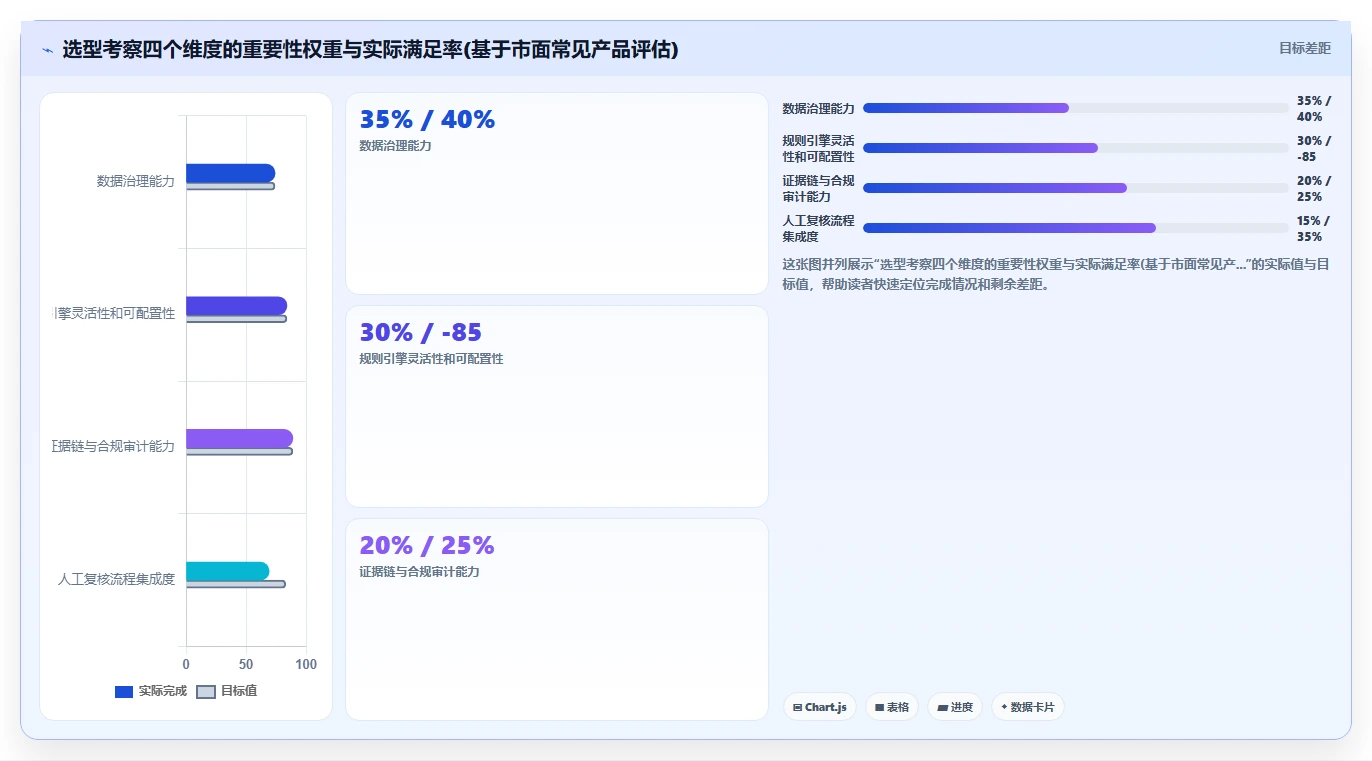The width and height of the screenshot is (1372, 761).
Task: Click the blue 数据治理能力 chart bar
Action: click(x=230, y=173)
